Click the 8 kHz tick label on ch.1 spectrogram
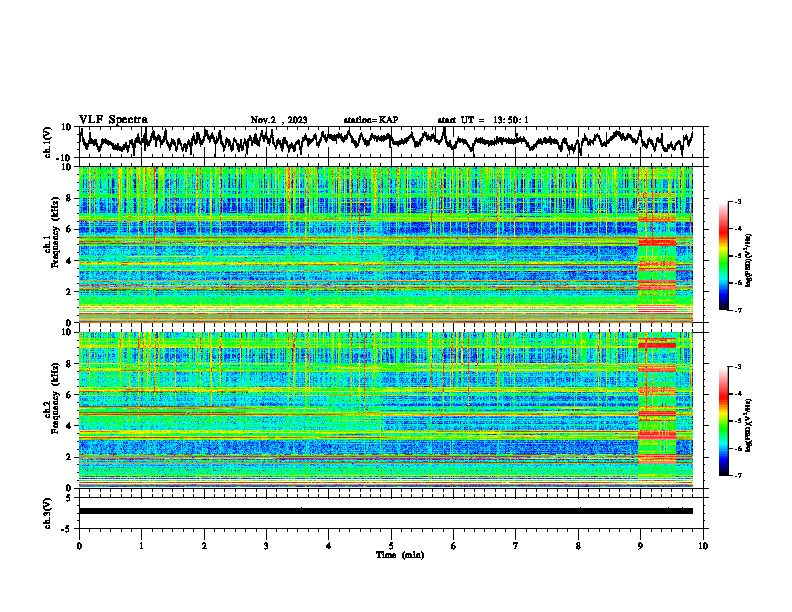 click(69, 198)
